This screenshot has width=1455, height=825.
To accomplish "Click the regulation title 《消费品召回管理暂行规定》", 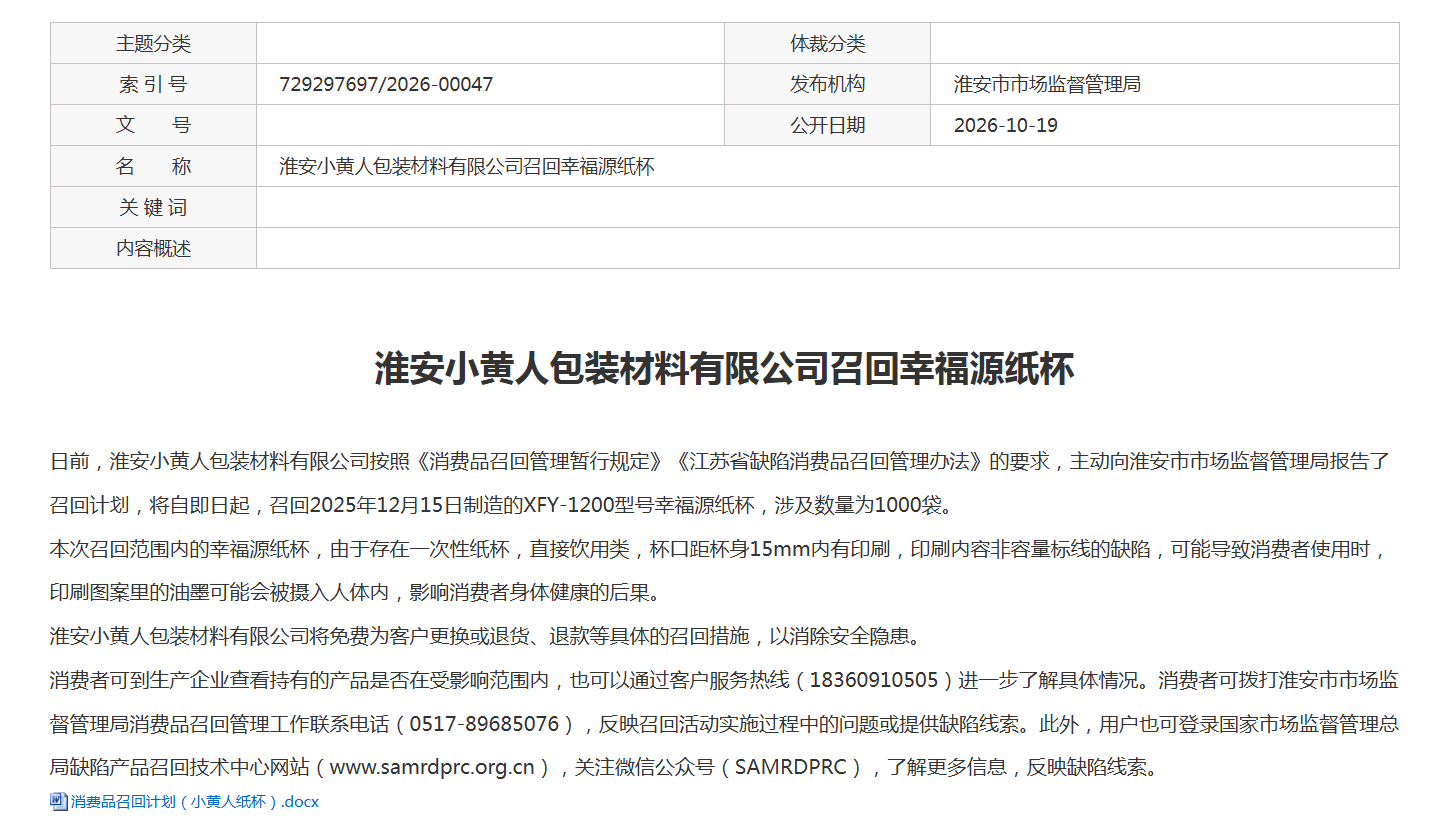I will click(x=541, y=462).
